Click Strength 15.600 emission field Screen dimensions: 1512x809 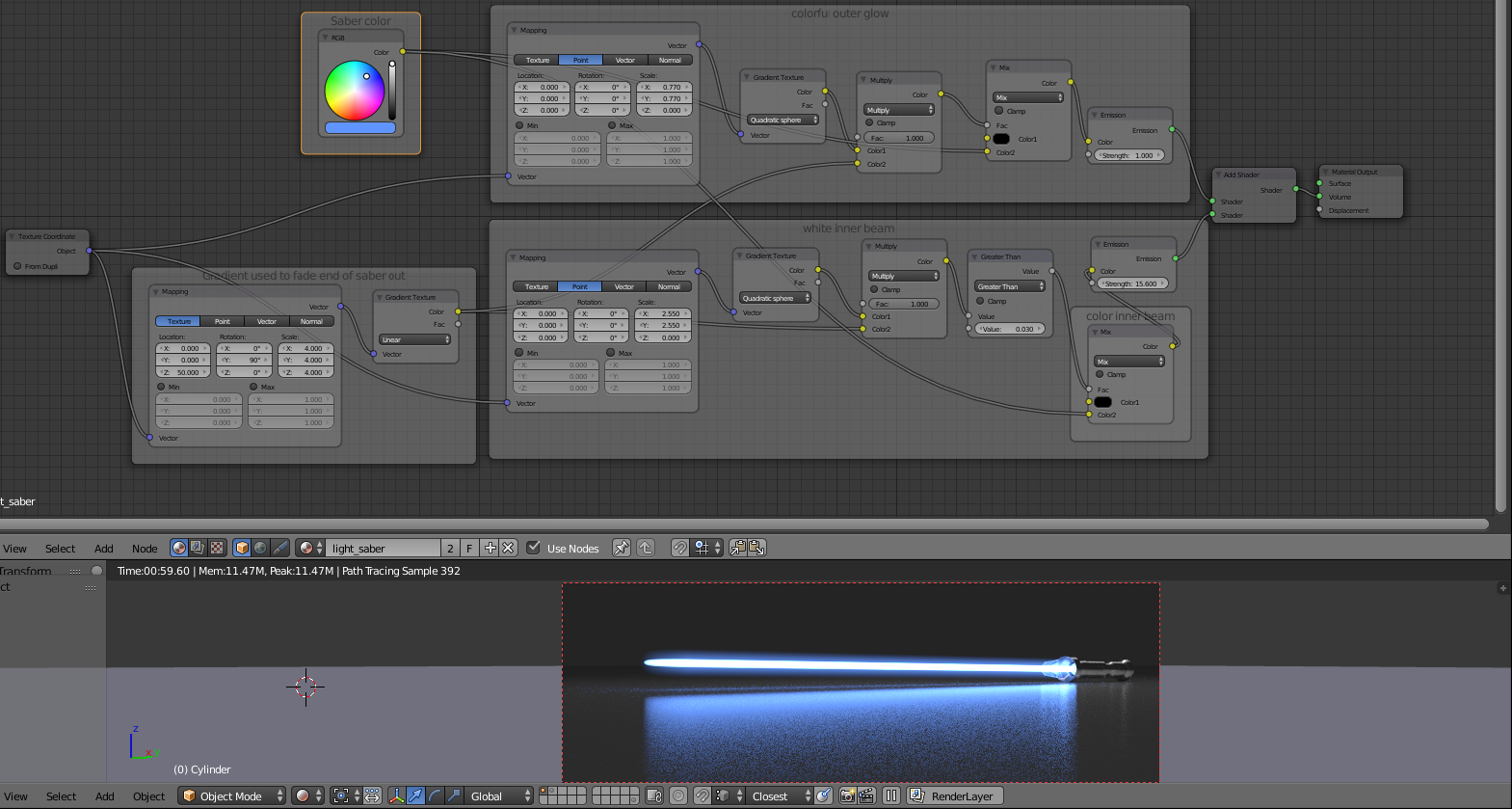1133,283
